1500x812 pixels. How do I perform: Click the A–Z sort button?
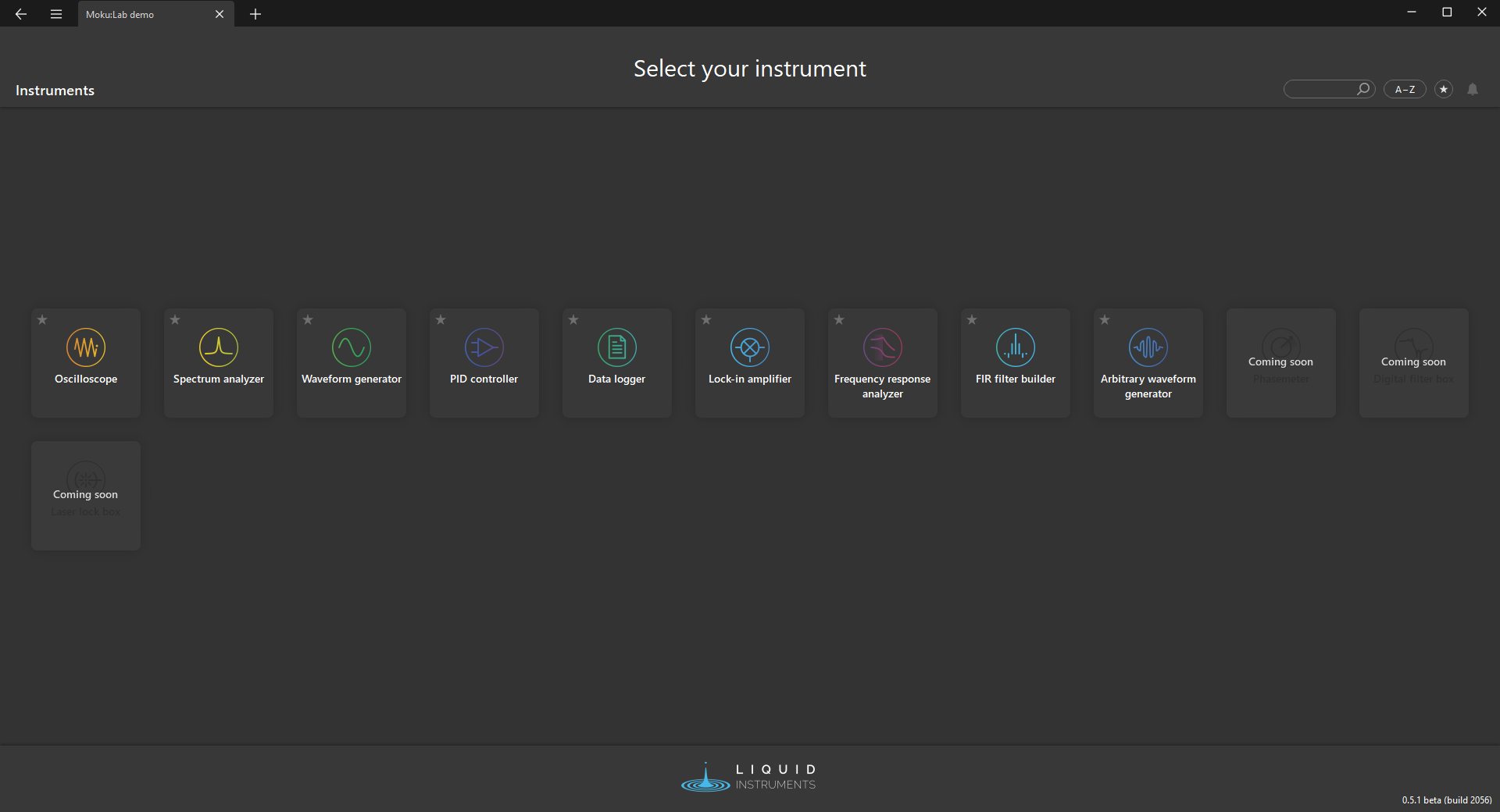[1405, 90]
